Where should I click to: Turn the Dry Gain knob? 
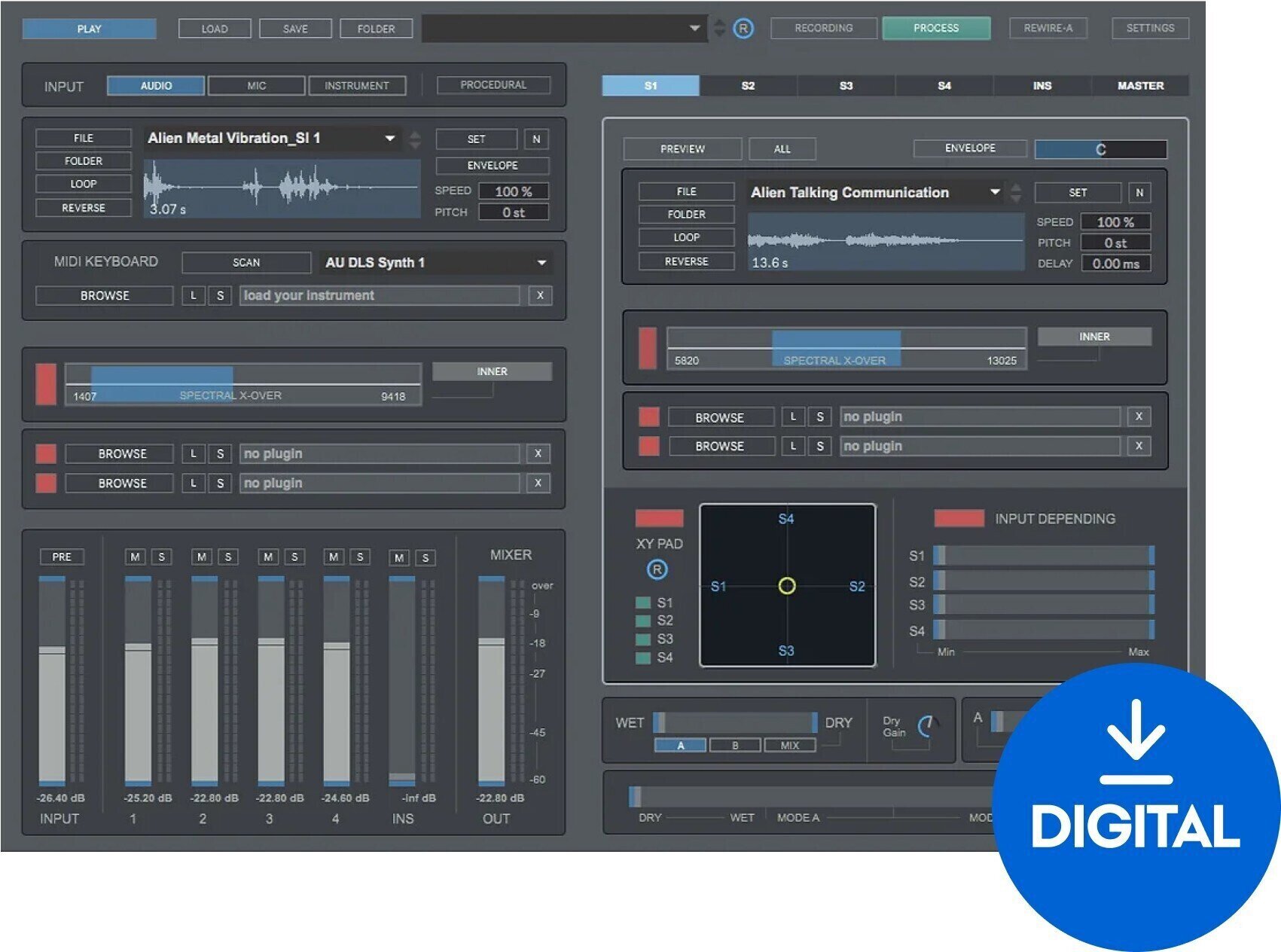(928, 726)
